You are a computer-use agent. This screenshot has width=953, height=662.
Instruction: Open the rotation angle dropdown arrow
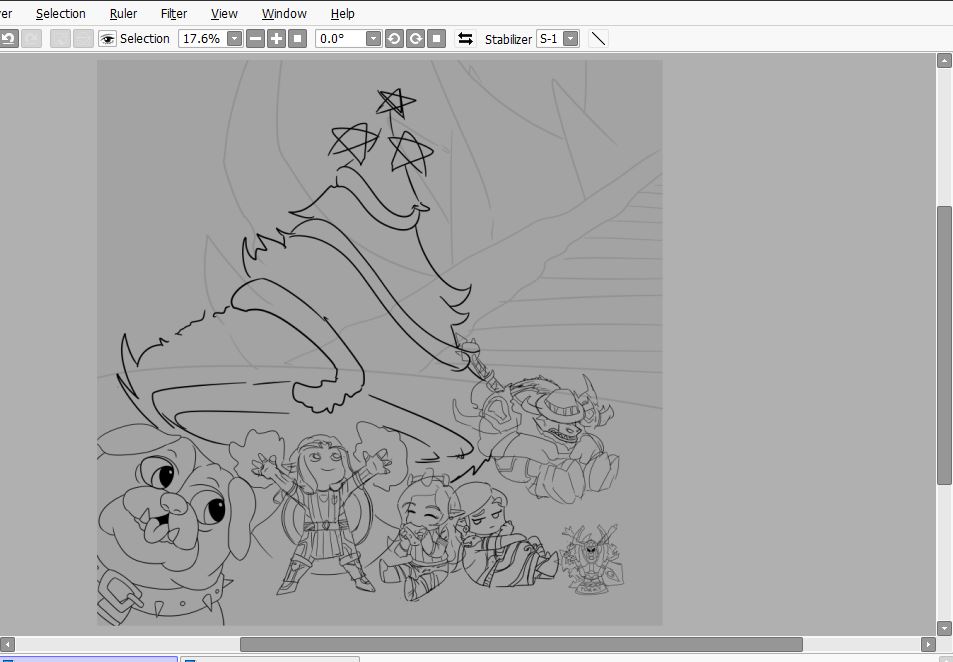click(373, 39)
